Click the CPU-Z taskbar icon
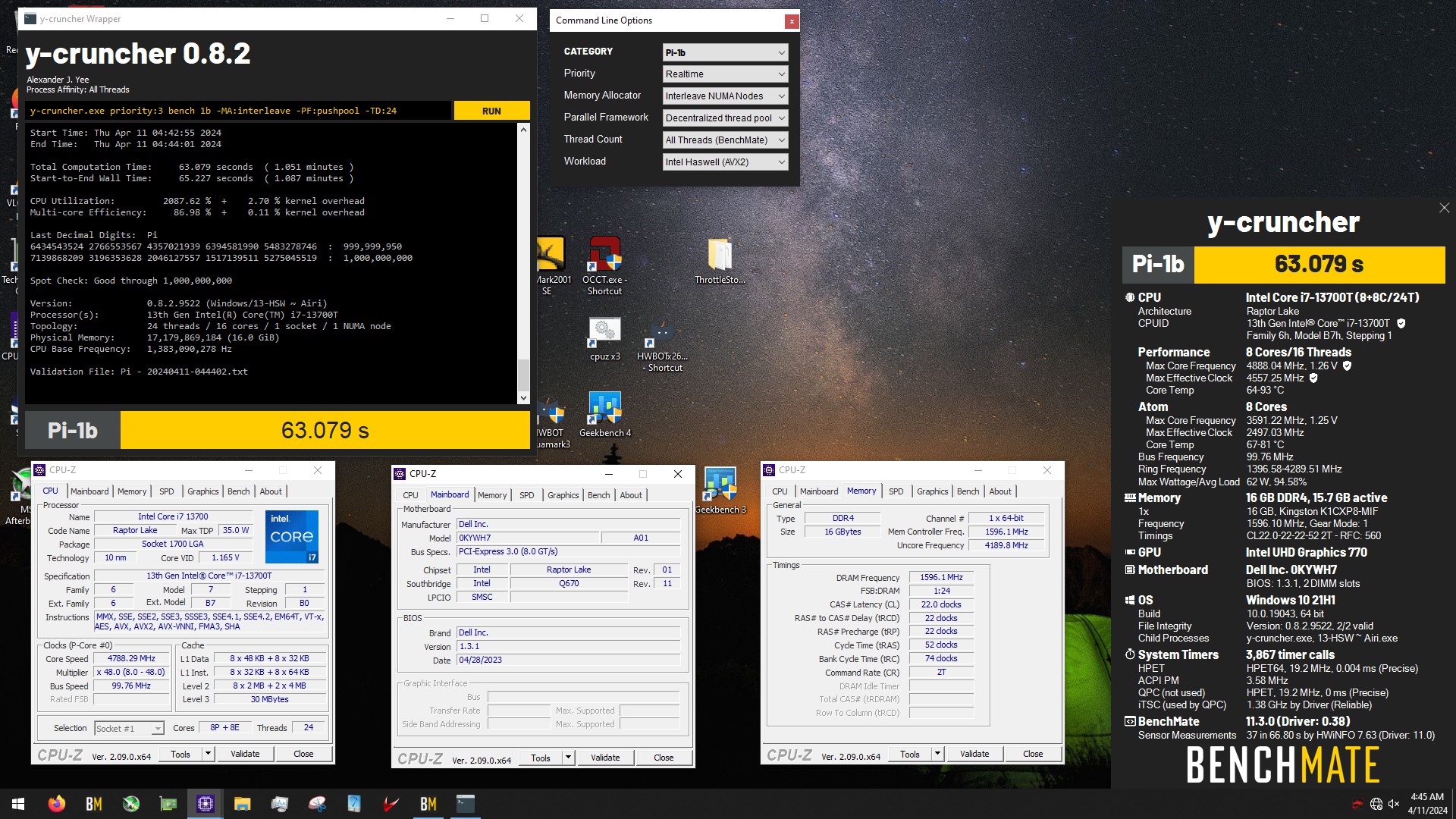The height and width of the screenshot is (819, 1456). click(x=205, y=804)
